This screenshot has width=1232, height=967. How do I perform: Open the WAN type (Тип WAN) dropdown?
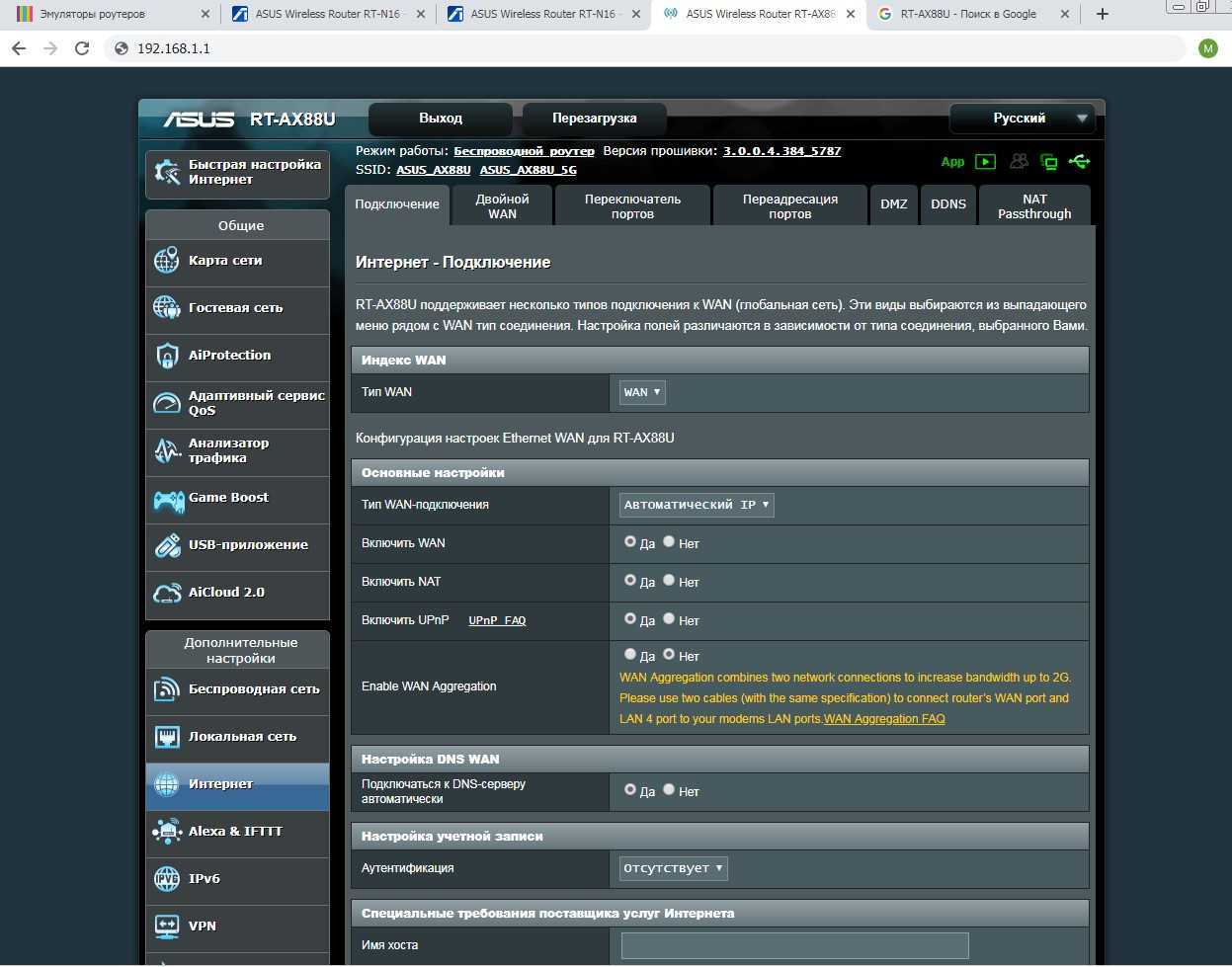coord(642,392)
